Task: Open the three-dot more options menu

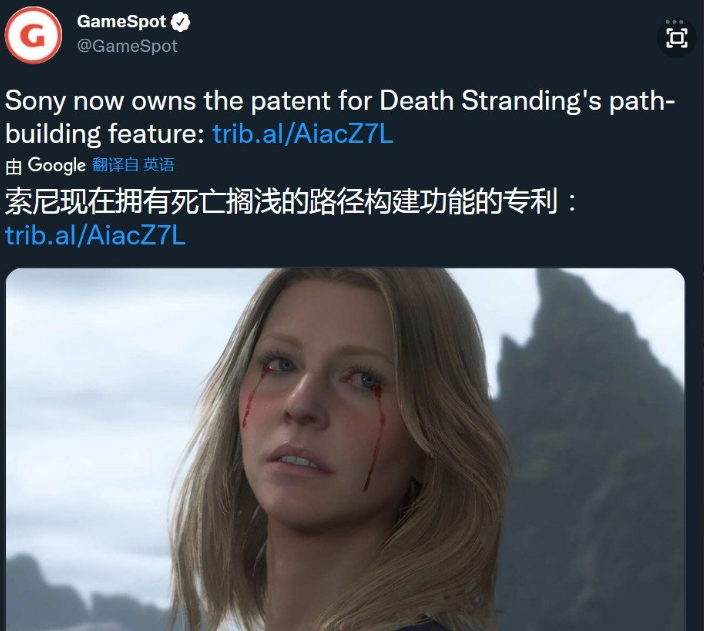Action: coord(674,22)
